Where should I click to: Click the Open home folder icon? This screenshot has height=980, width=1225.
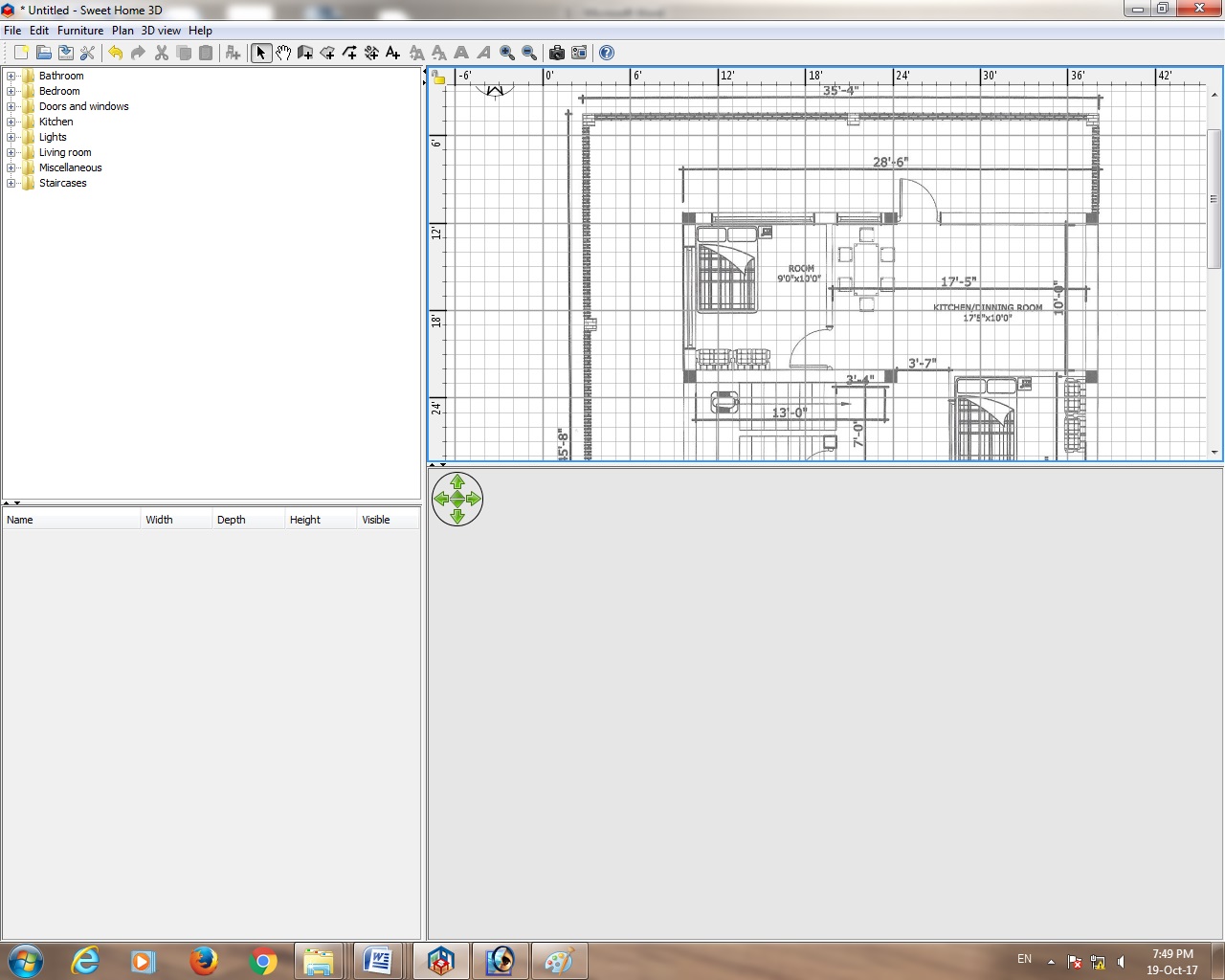(43, 53)
